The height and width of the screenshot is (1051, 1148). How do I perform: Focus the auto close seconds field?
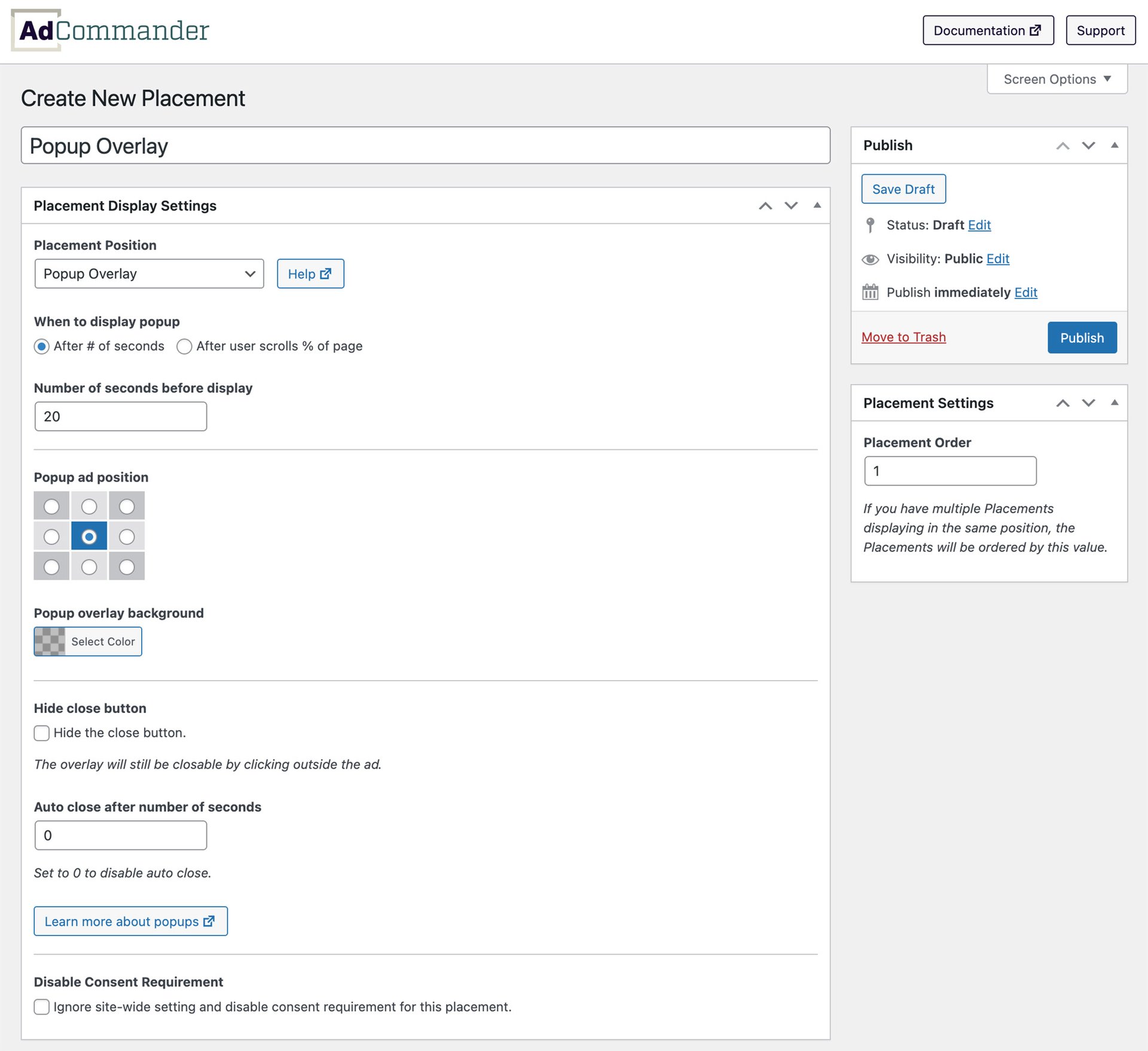coord(121,835)
